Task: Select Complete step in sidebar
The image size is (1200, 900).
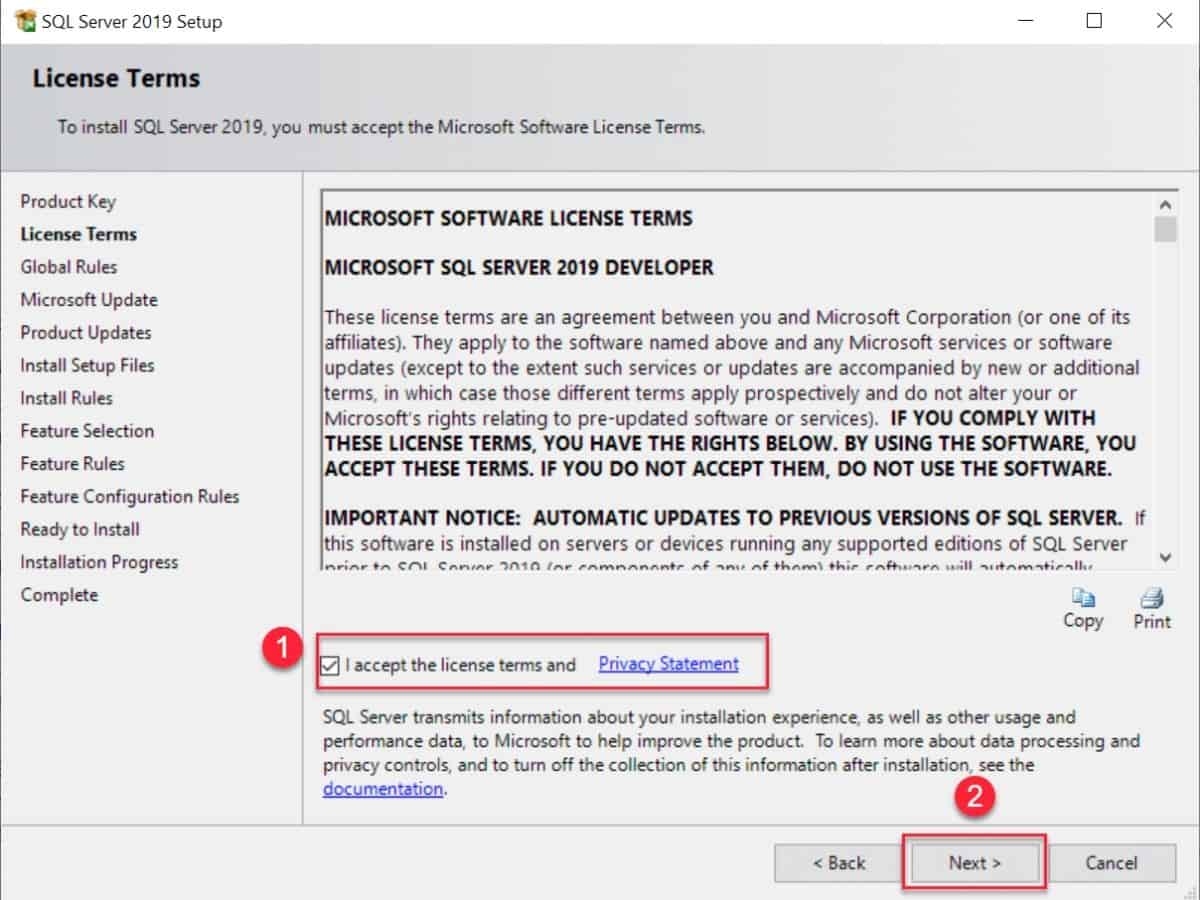Action: tap(59, 595)
